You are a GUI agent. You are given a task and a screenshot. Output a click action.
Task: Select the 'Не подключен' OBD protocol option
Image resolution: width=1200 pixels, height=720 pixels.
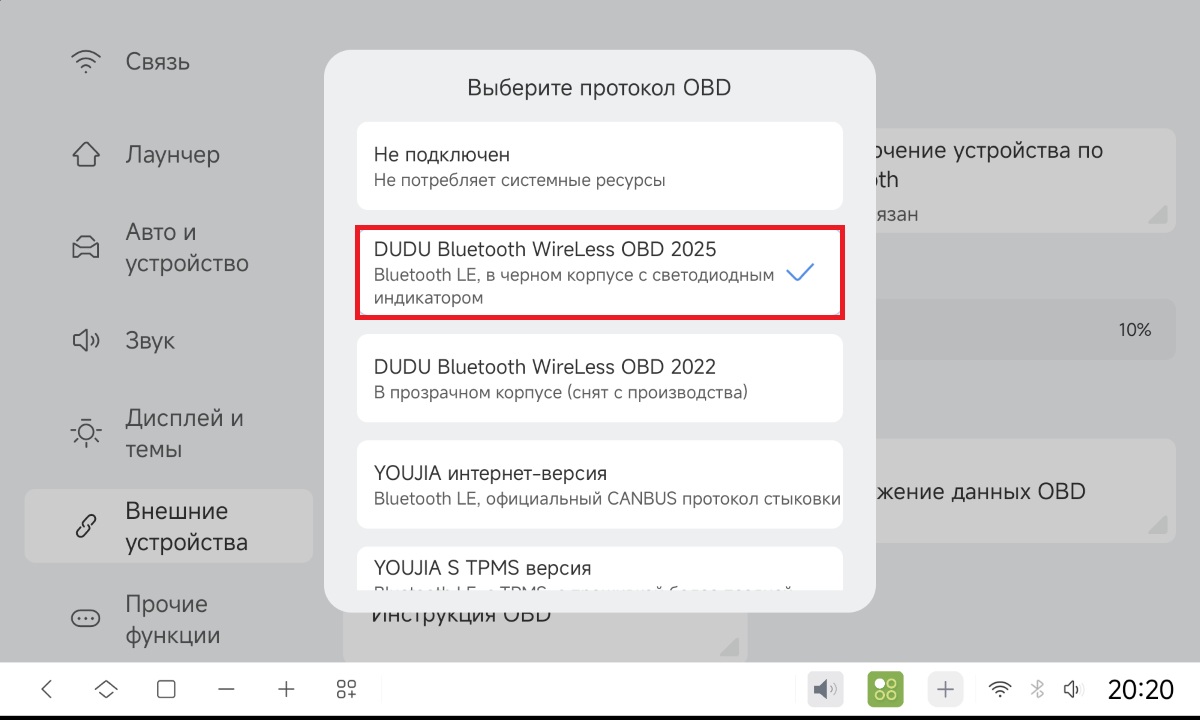pyautogui.click(x=599, y=167)
